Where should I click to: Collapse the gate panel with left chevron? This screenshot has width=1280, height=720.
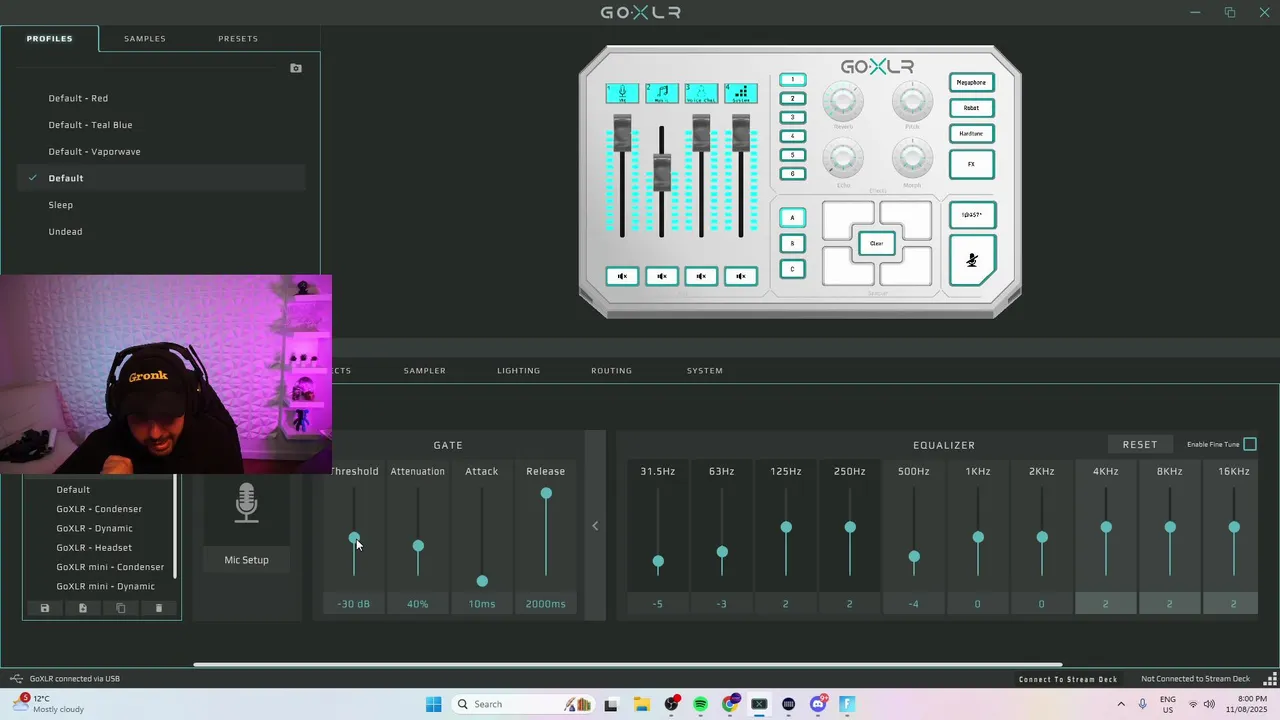coord(595,526)
